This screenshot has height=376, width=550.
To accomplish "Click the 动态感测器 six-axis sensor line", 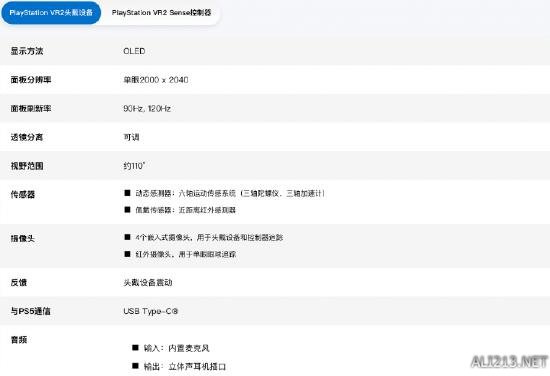I will coord(224,193).
